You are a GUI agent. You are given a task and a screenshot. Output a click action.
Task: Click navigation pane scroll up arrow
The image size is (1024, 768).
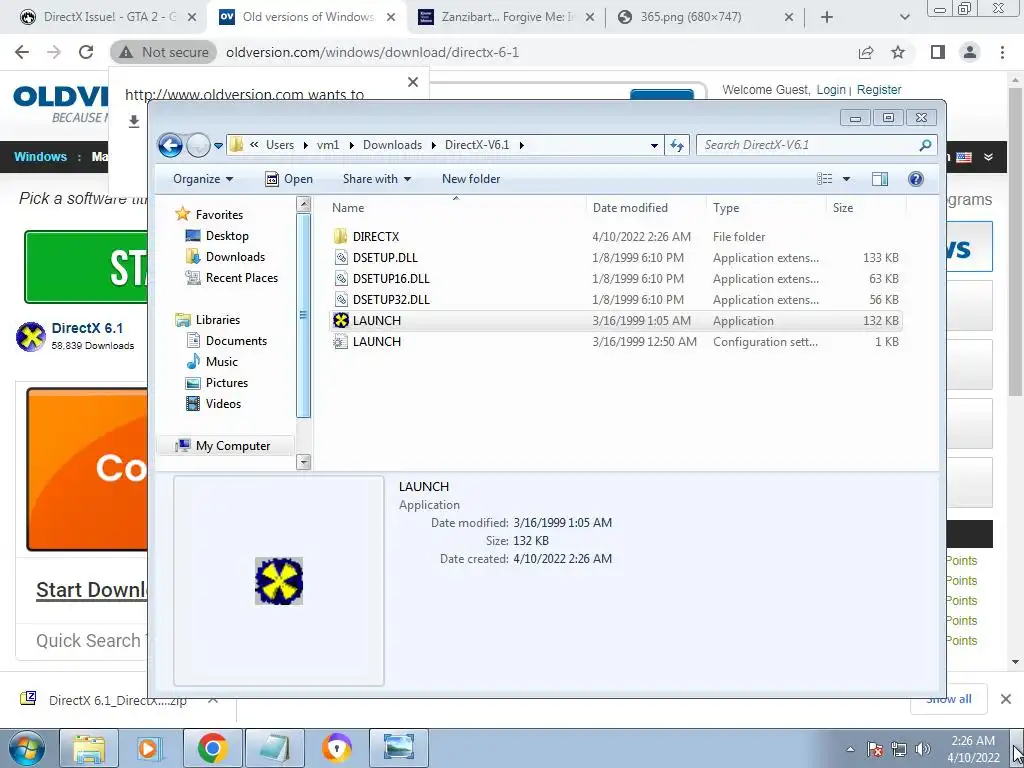click(303, 204)
